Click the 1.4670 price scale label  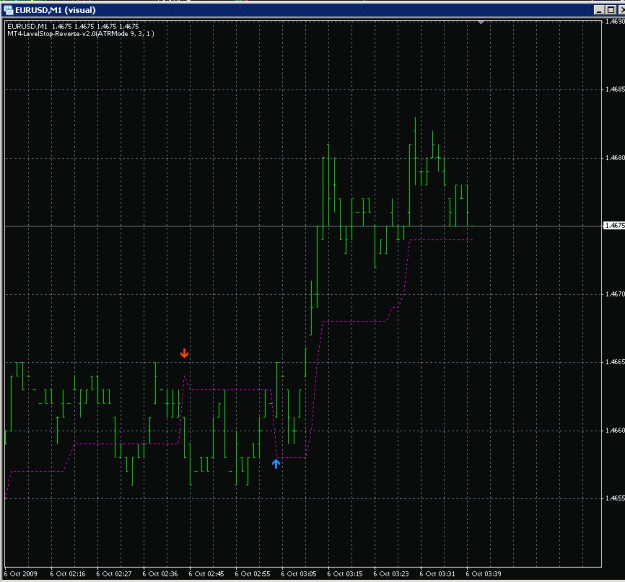[x=615, y=294]
